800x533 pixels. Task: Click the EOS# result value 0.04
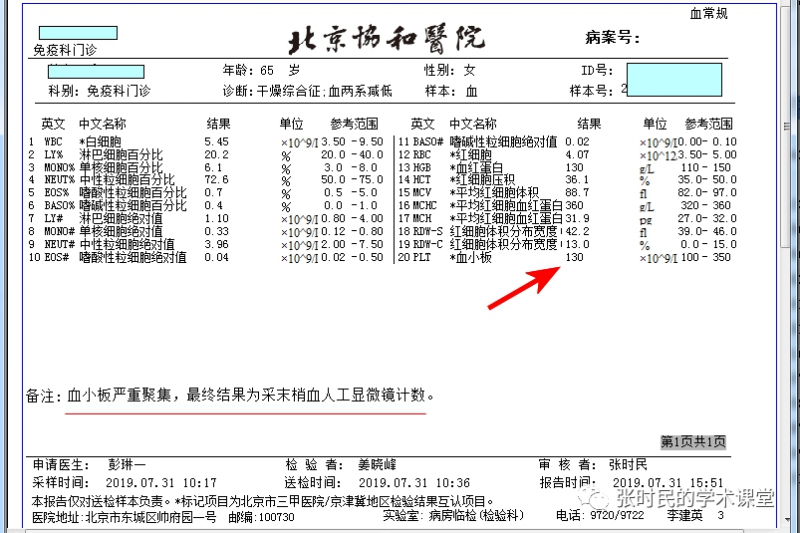(x=216, y=257)
